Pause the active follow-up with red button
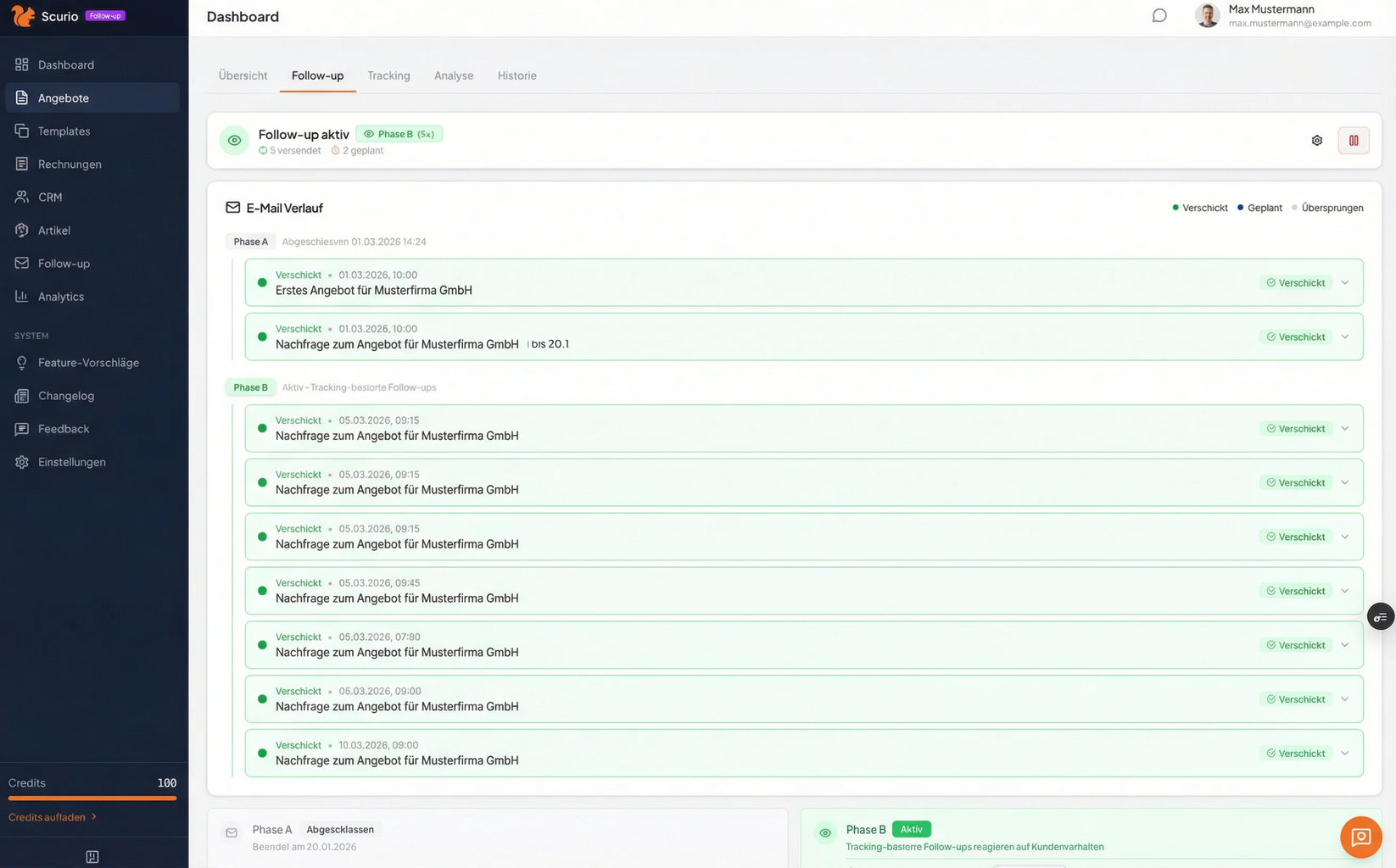 pyautogui.click(x=1353, y=141)
